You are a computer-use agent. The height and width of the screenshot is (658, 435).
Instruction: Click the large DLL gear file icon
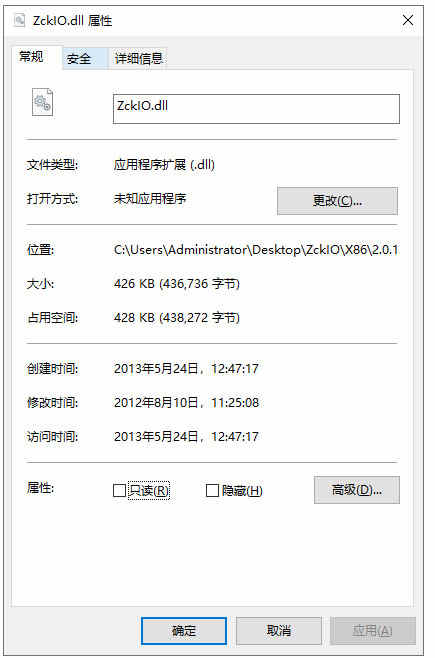click(42, 102)
